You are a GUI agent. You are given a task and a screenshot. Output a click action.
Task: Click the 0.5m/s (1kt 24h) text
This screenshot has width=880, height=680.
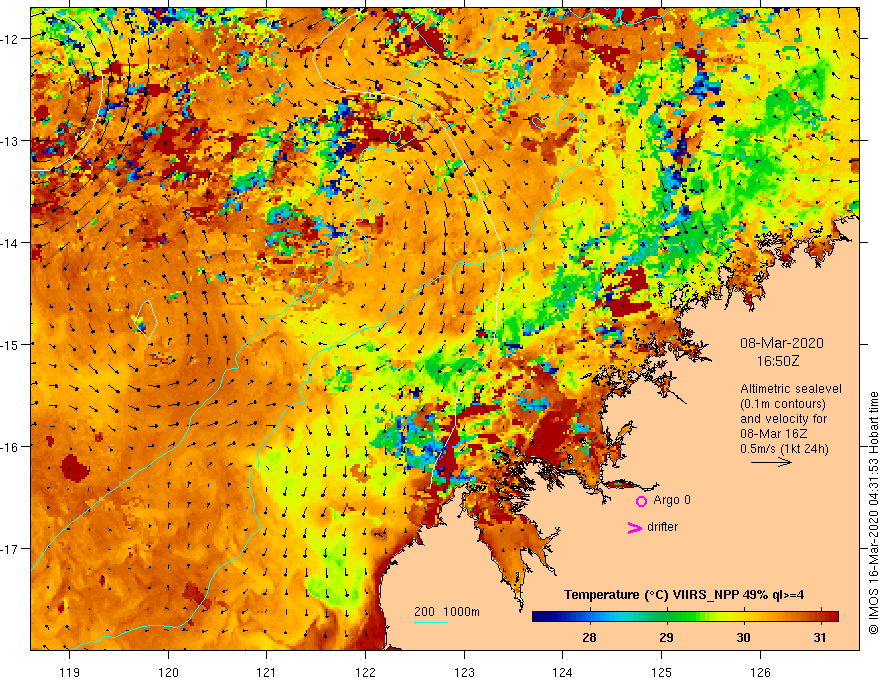(x=784, y=449)
